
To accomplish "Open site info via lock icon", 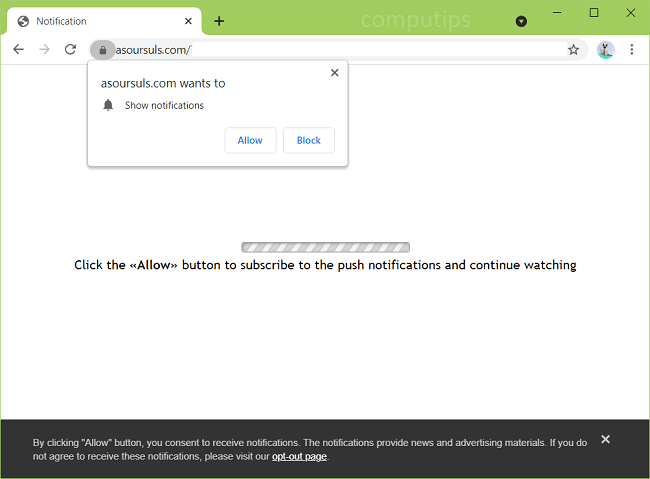I will [102, 49].
